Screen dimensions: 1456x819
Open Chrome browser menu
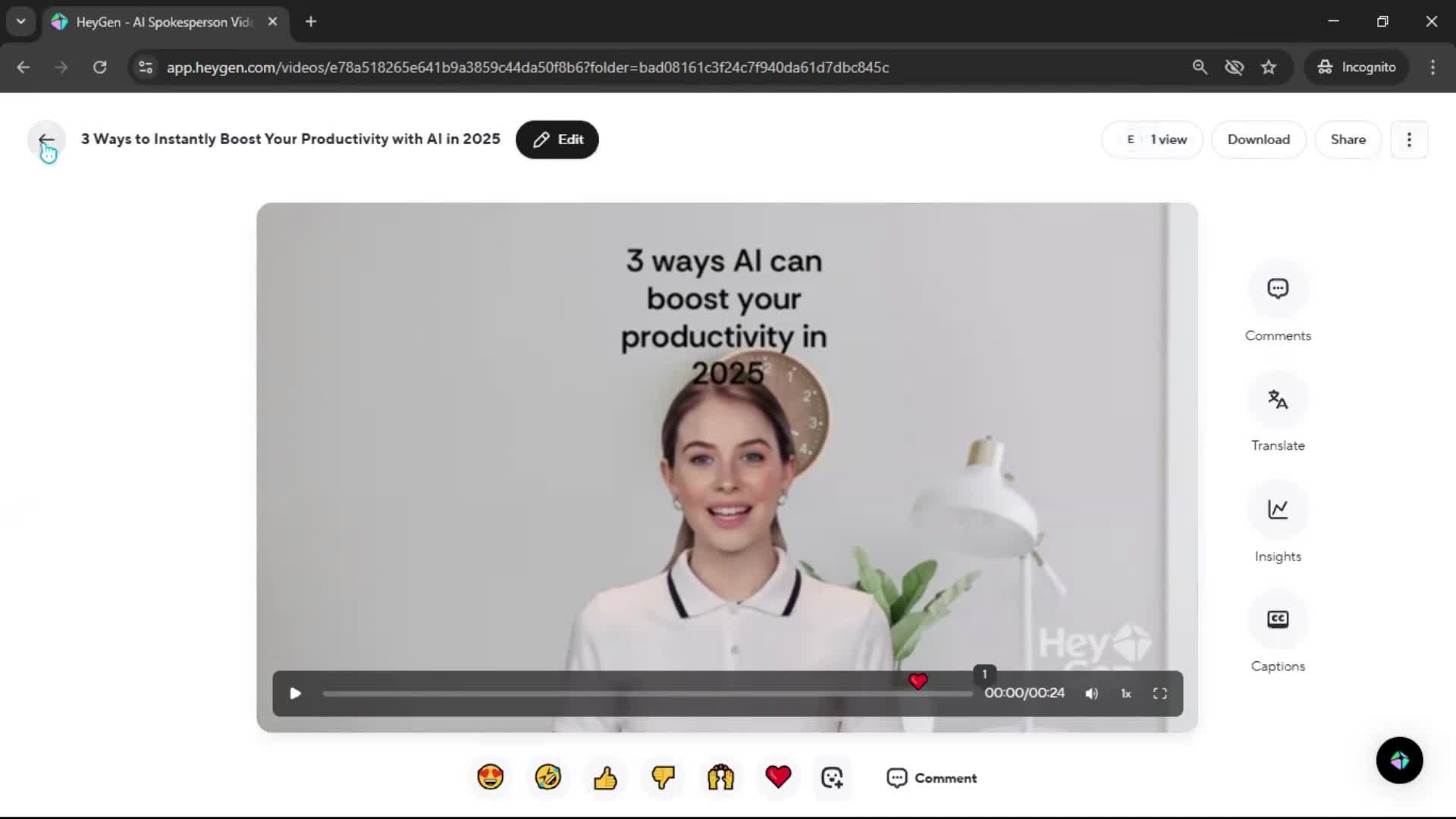(1432, 67)
